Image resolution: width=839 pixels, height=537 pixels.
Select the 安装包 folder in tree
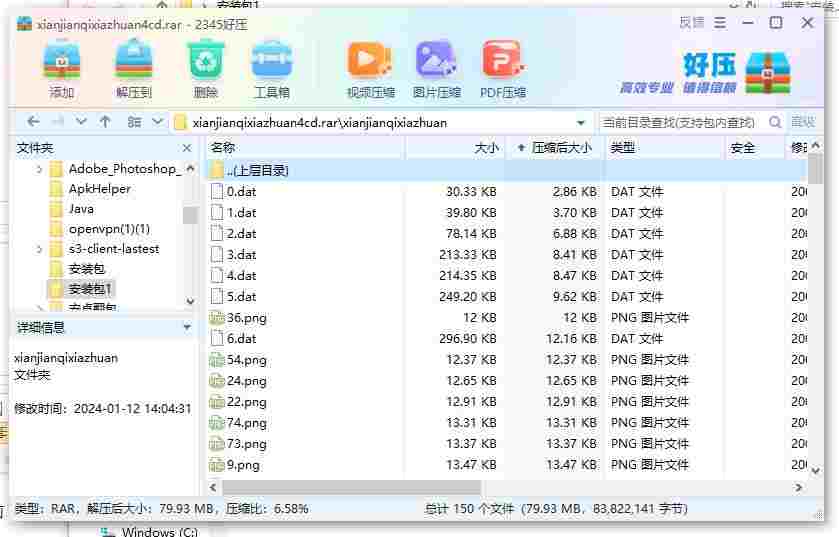tap(87, 269)
